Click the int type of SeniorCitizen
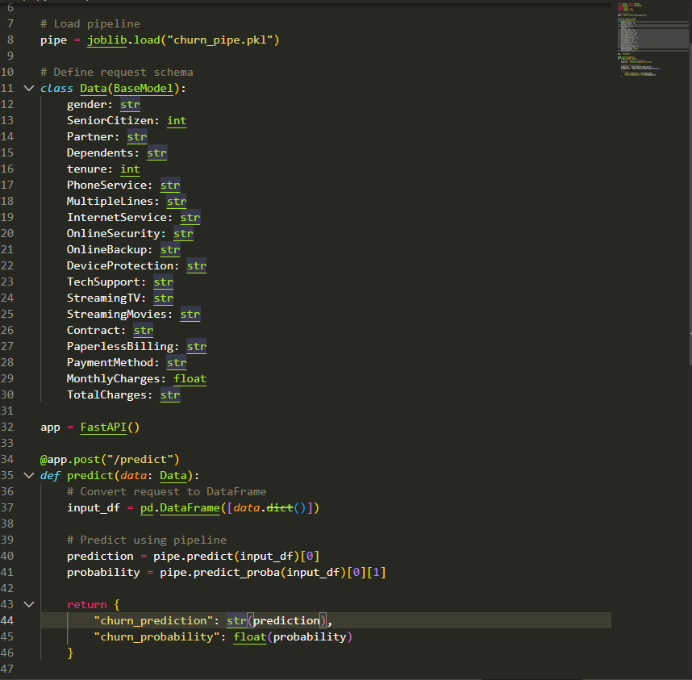This screenshot has width=692, height=680. (x=177, y=120)
